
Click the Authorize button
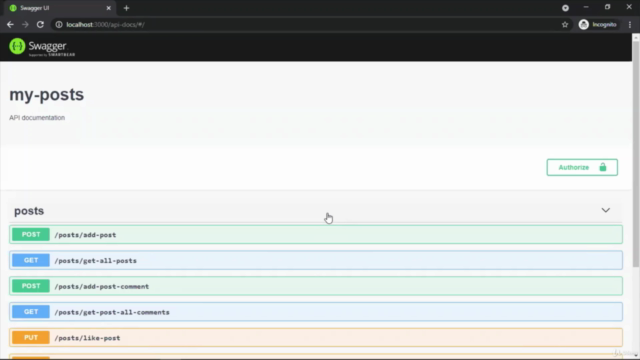582,167
